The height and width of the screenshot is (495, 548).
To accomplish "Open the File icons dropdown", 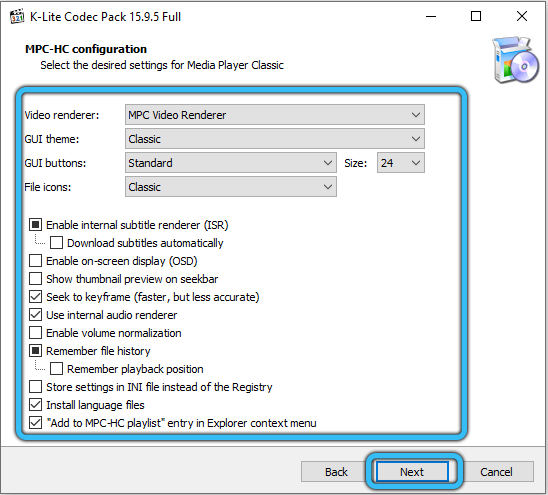I will pyautogui.click(x=231, y=187).
